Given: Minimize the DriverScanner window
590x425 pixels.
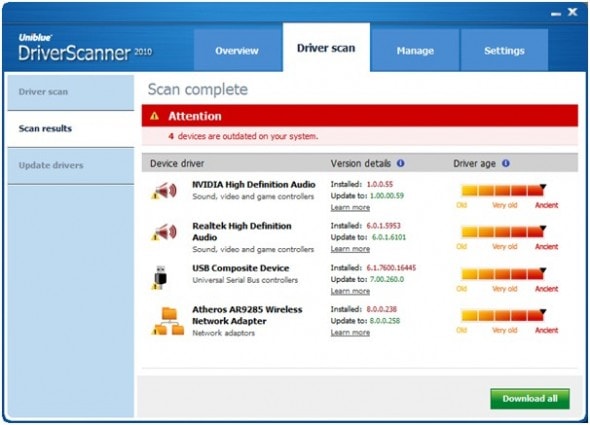Looking at the screenshot, I should coord(556,14).
